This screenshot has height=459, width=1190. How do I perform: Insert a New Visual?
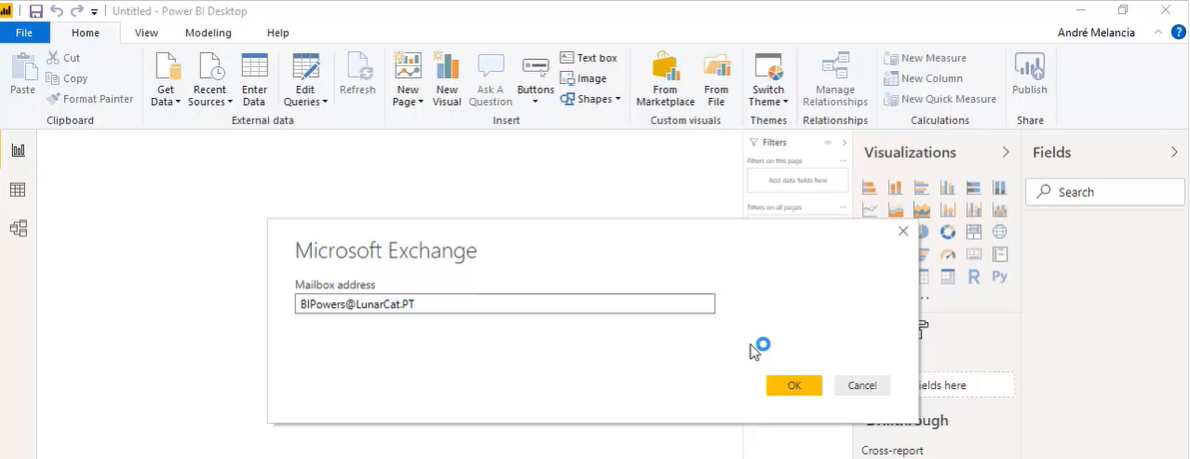tap(447, 80)
